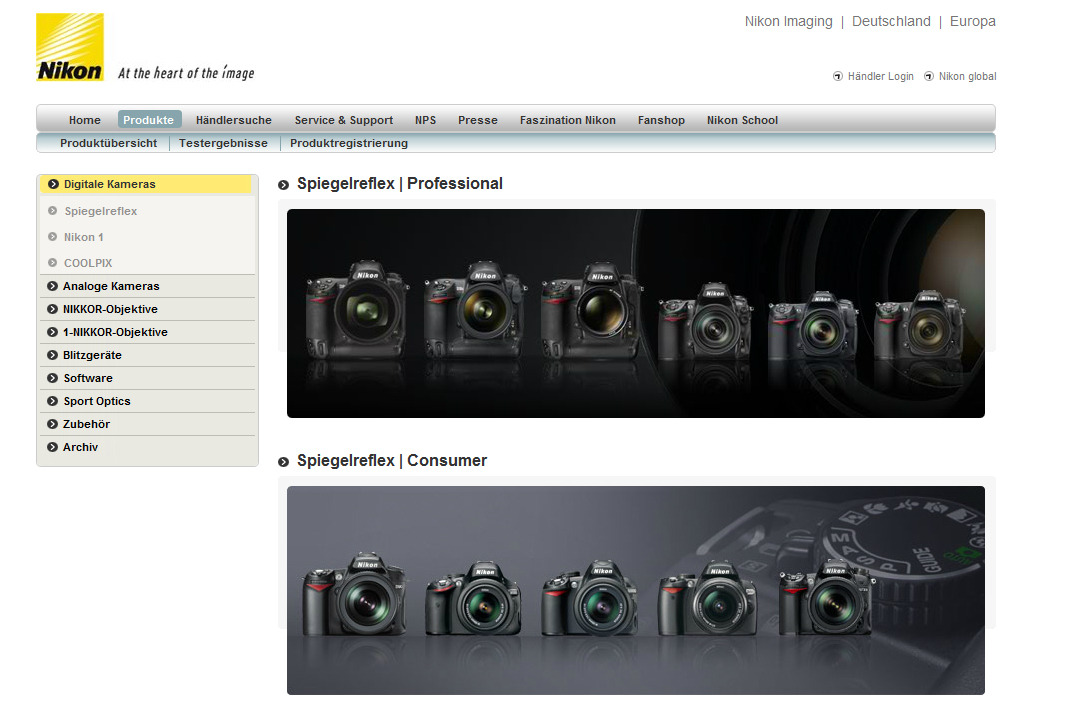
Task: Select the Produktübersicht sub-tab
Action: click(x=108, y=143)
